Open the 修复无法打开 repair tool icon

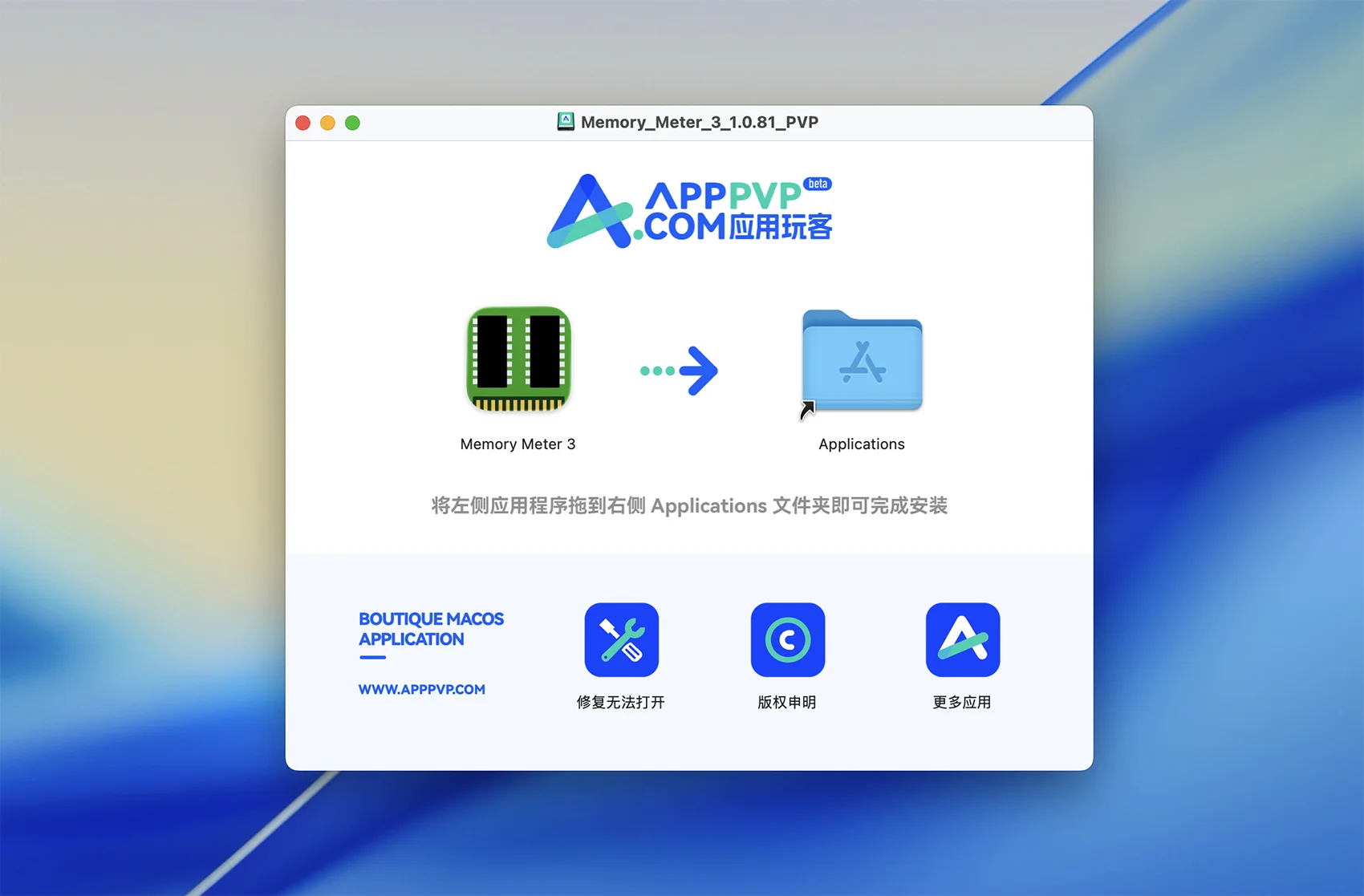click(x=621, y=639)
